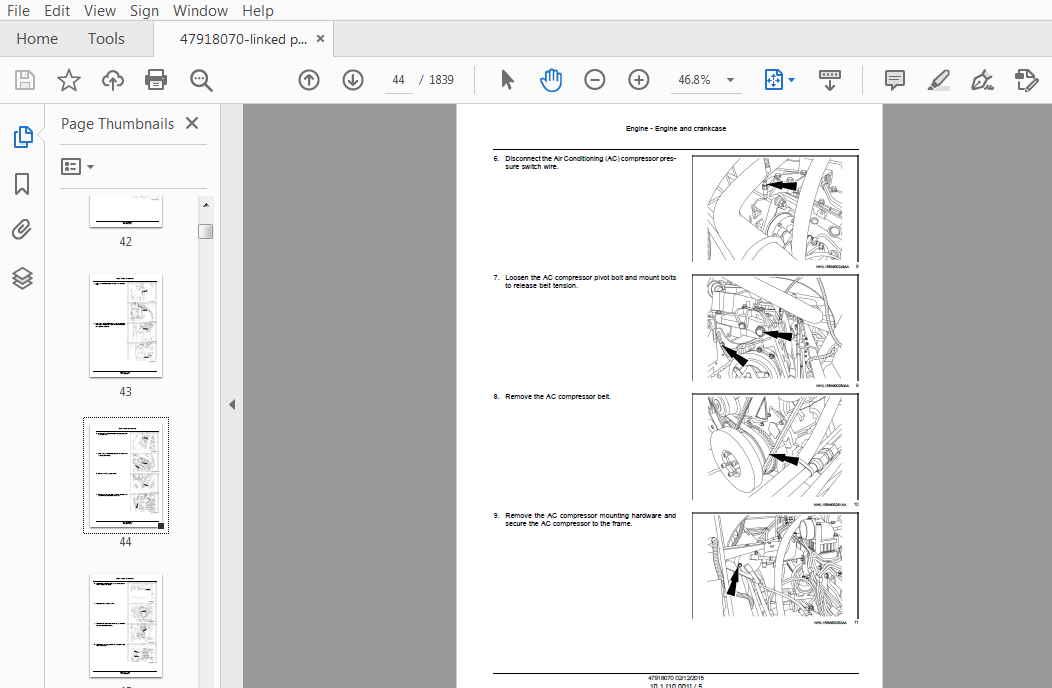Activate the arrow Selection tool
Screen dimensions: 1052x688
point(507,80)
